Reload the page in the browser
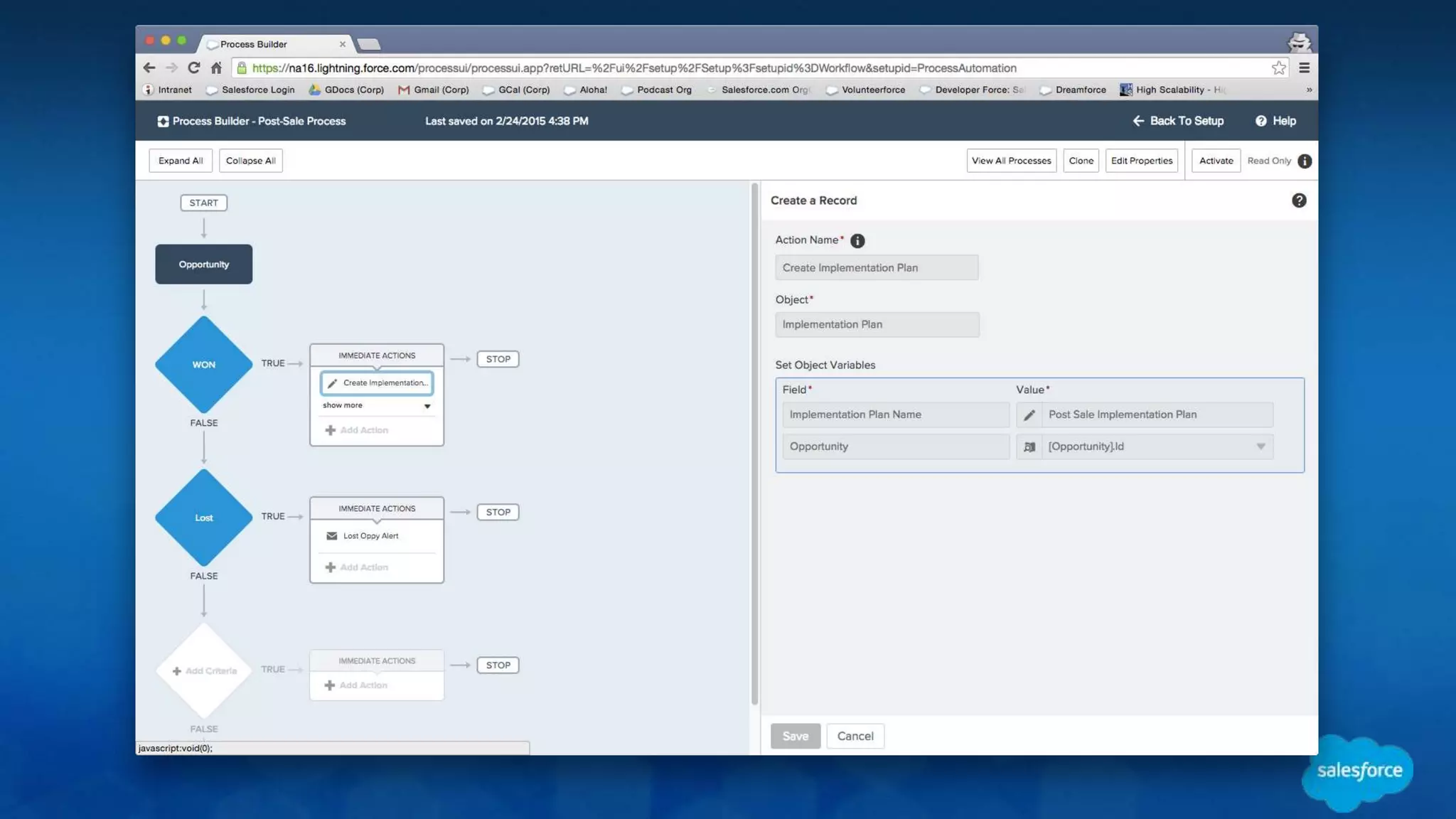 [193, 68]
